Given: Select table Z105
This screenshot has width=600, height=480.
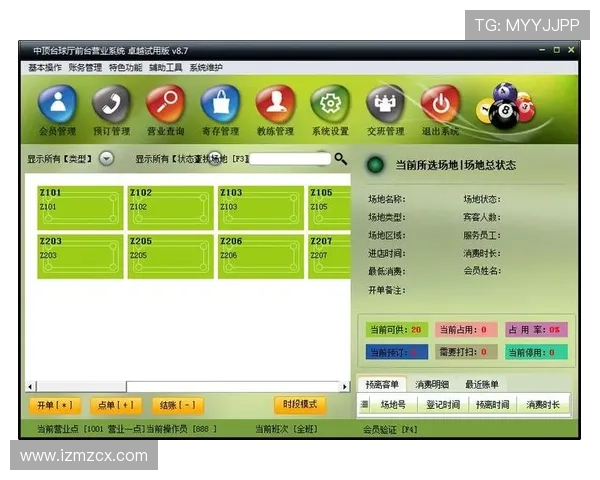Looking at the screenshot, I should [x=329, y=208].
